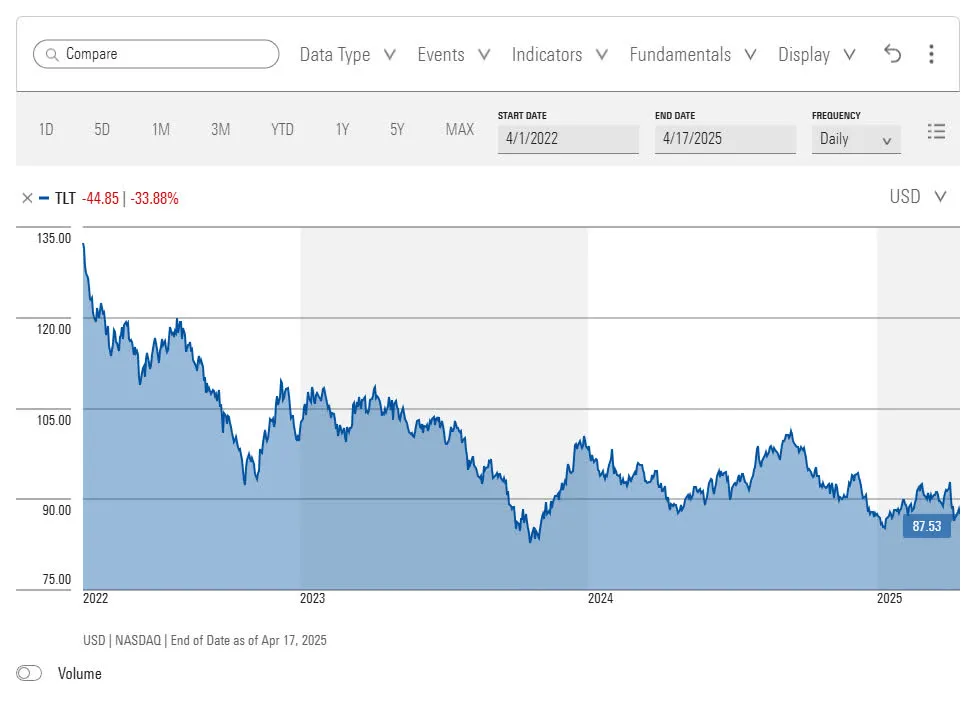Image resolution: width=976 pixels, height=706 pixels.
Task: Select the MAX time range
Action: [459, 129]
